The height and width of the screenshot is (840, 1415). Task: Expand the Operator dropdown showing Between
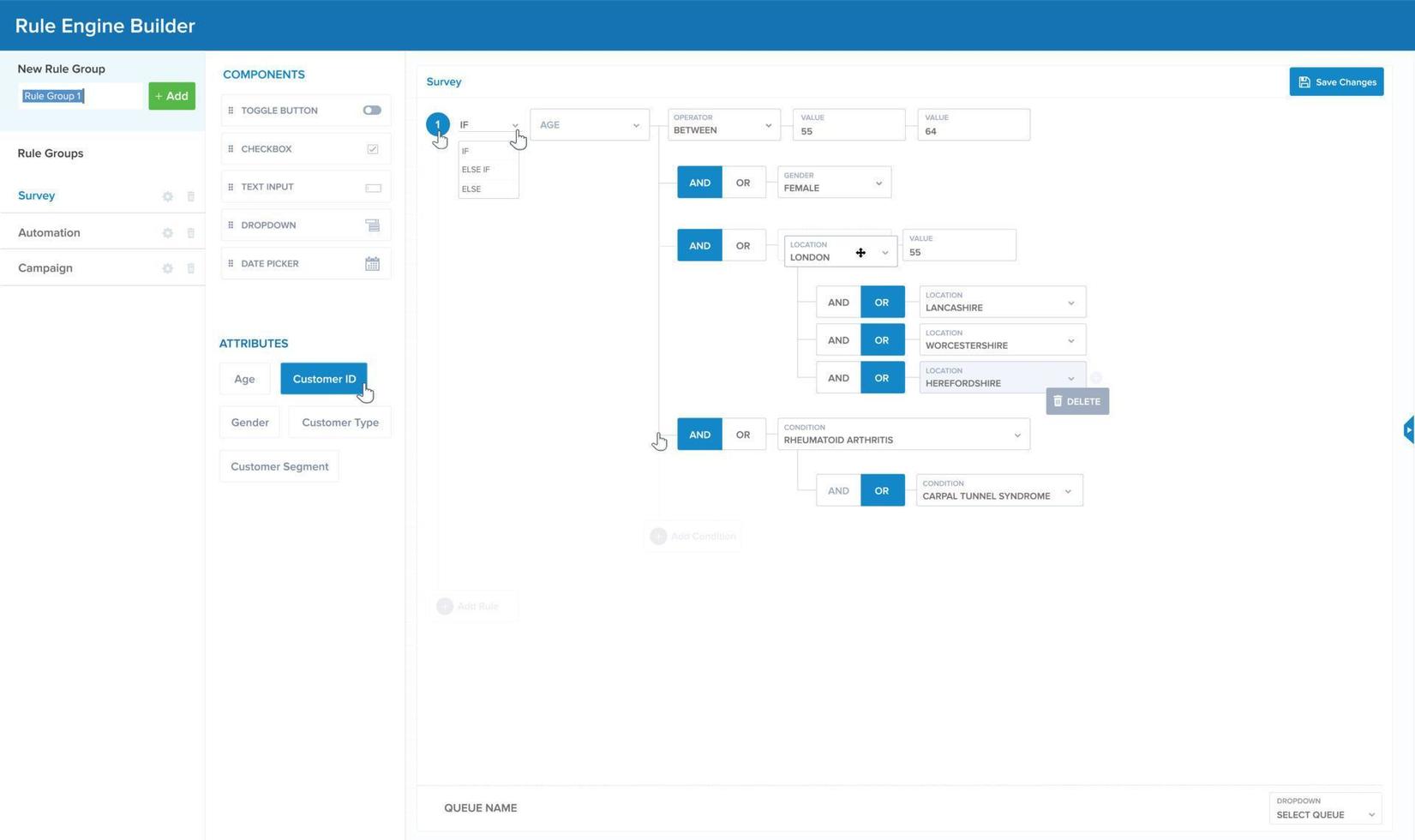(768, 124)
